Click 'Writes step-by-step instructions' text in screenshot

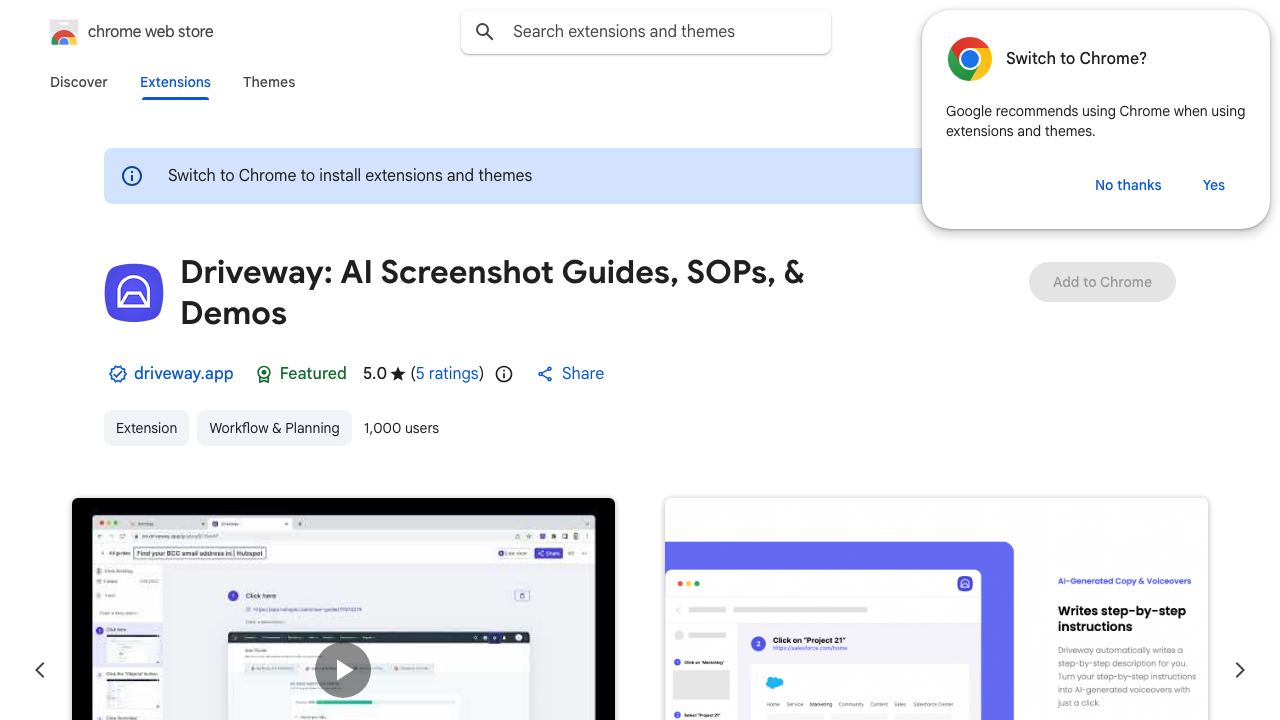[1122, 619]
